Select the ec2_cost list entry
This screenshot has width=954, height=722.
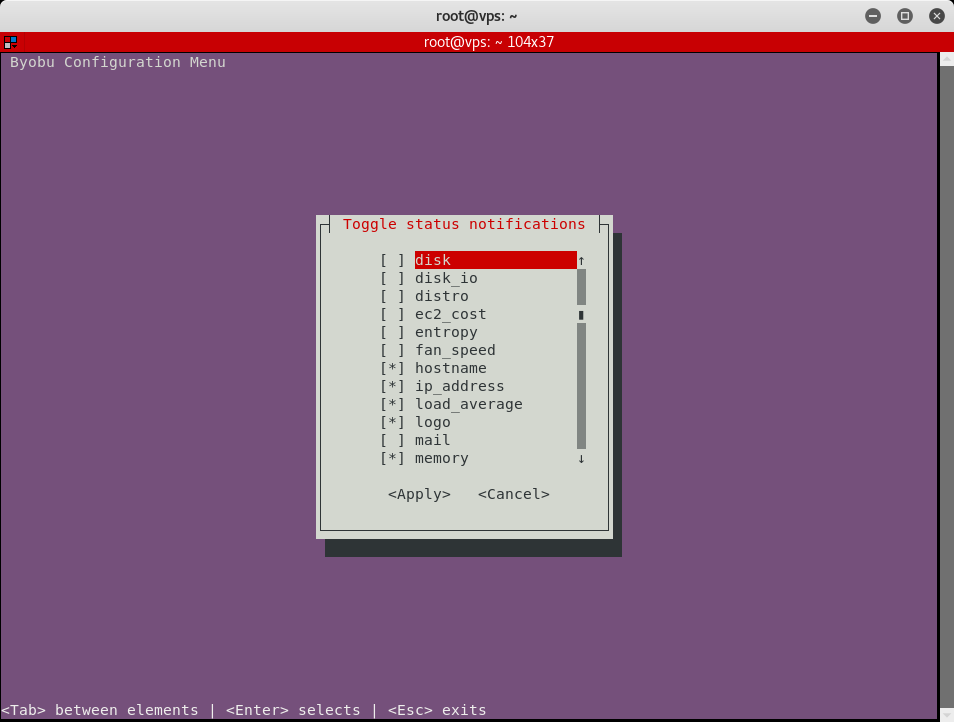[x=451, y=314]
